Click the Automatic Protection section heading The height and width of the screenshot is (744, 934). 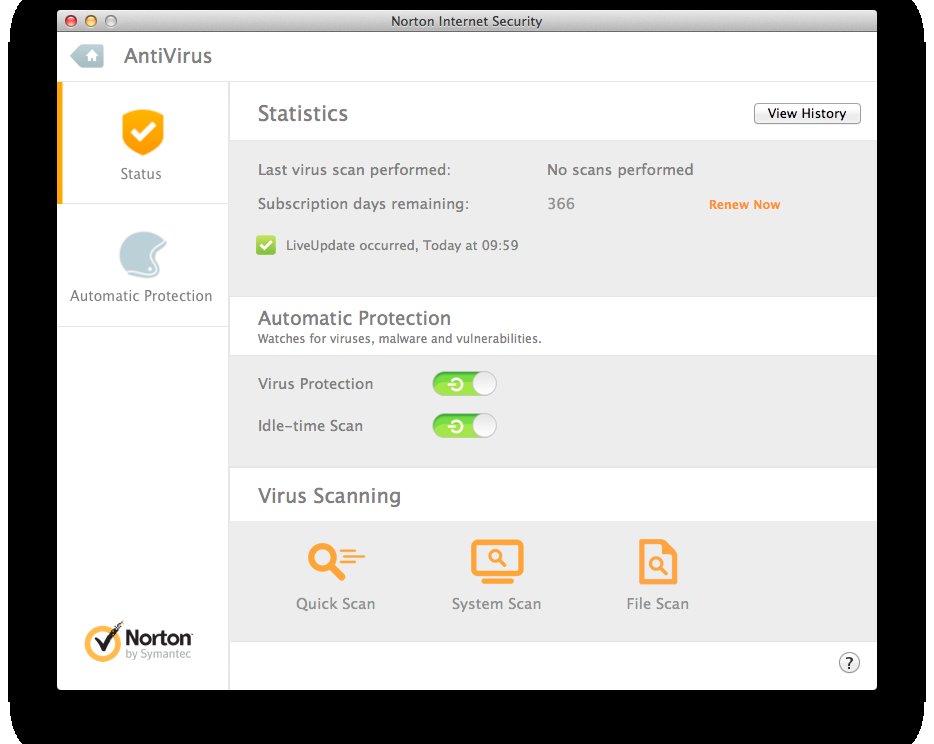tap(354, 318)
